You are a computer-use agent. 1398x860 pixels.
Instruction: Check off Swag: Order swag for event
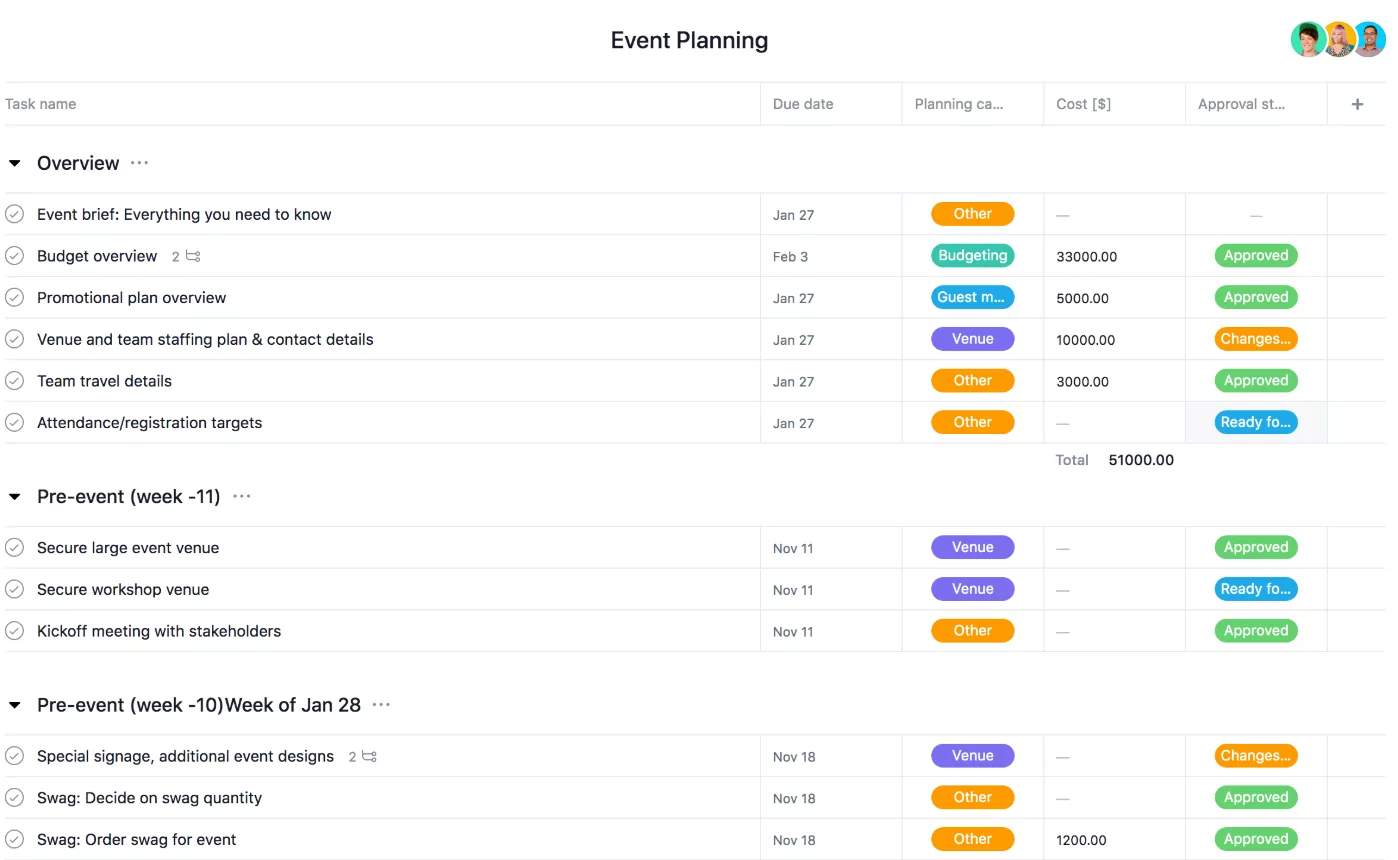(14, 840)
